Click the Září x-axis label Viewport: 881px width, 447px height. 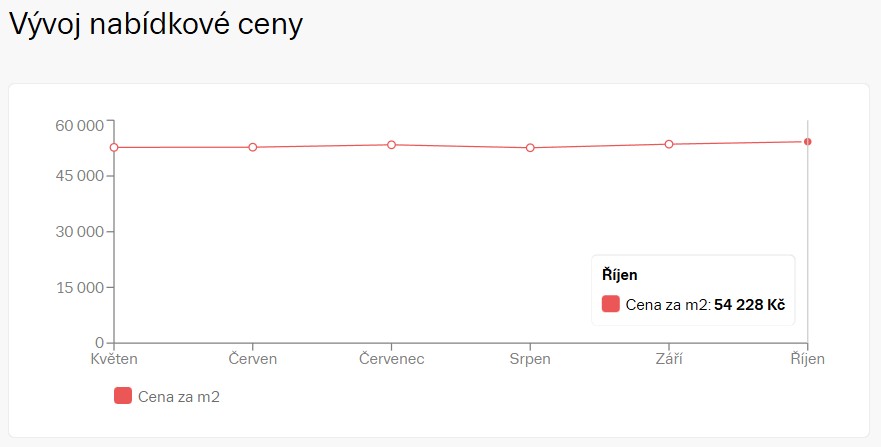pos(669,359)
